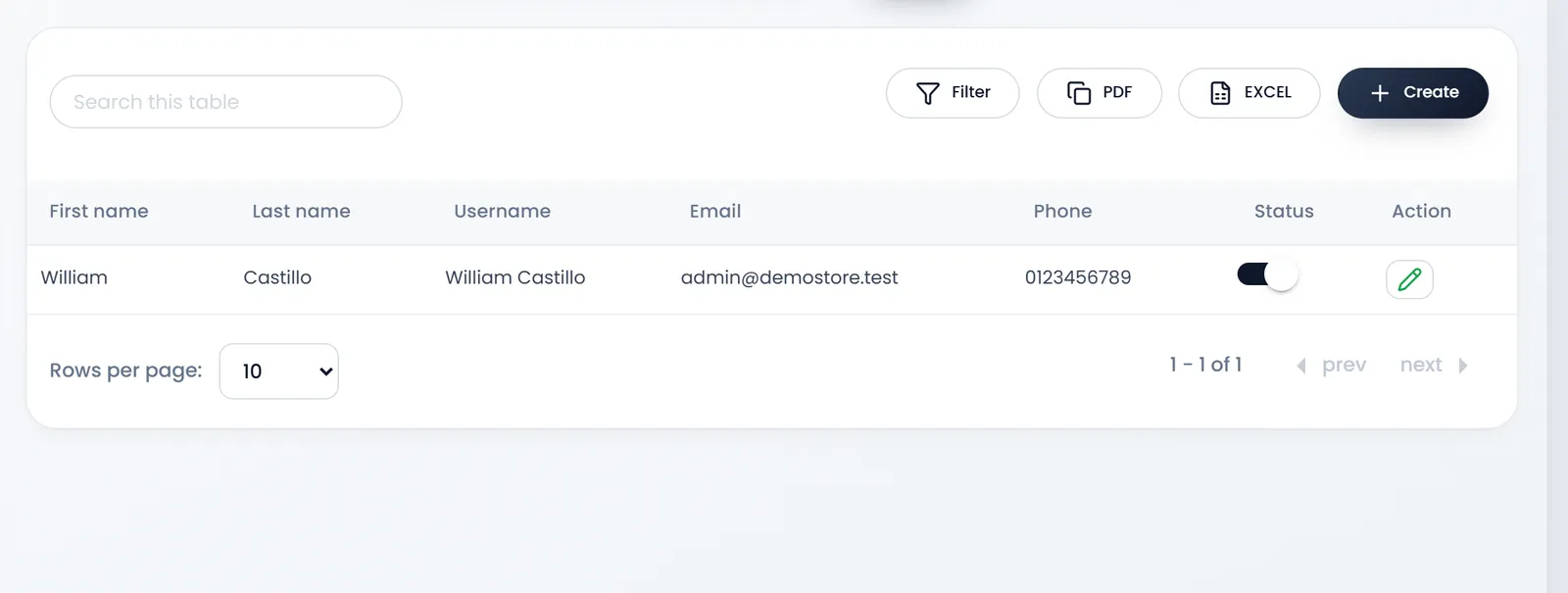1568x593 pixels.
Task: Click the Username column header
Action: [x=502, y=211]
